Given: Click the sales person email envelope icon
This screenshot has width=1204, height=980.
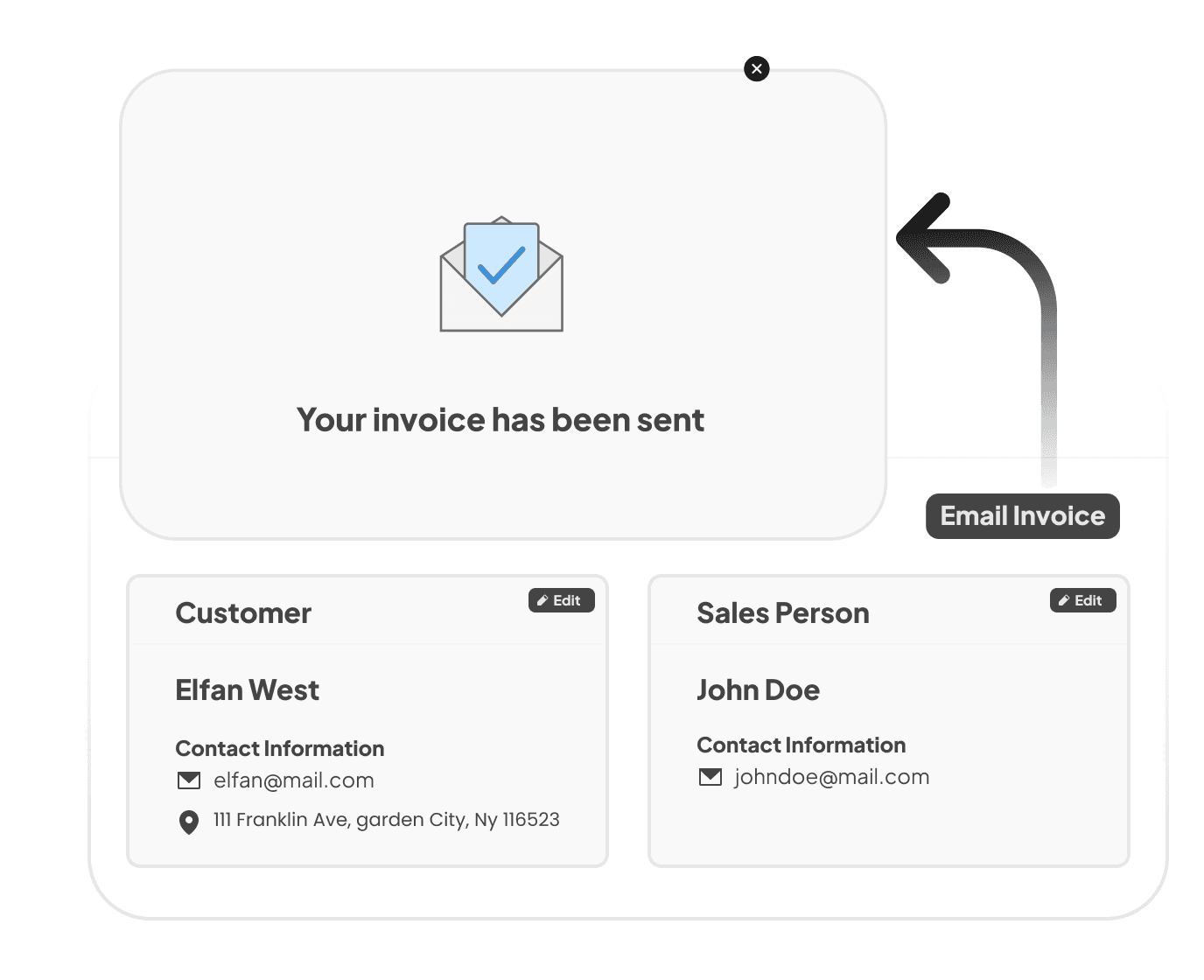Looking at the screenshot, I should [x=710, y=777].
